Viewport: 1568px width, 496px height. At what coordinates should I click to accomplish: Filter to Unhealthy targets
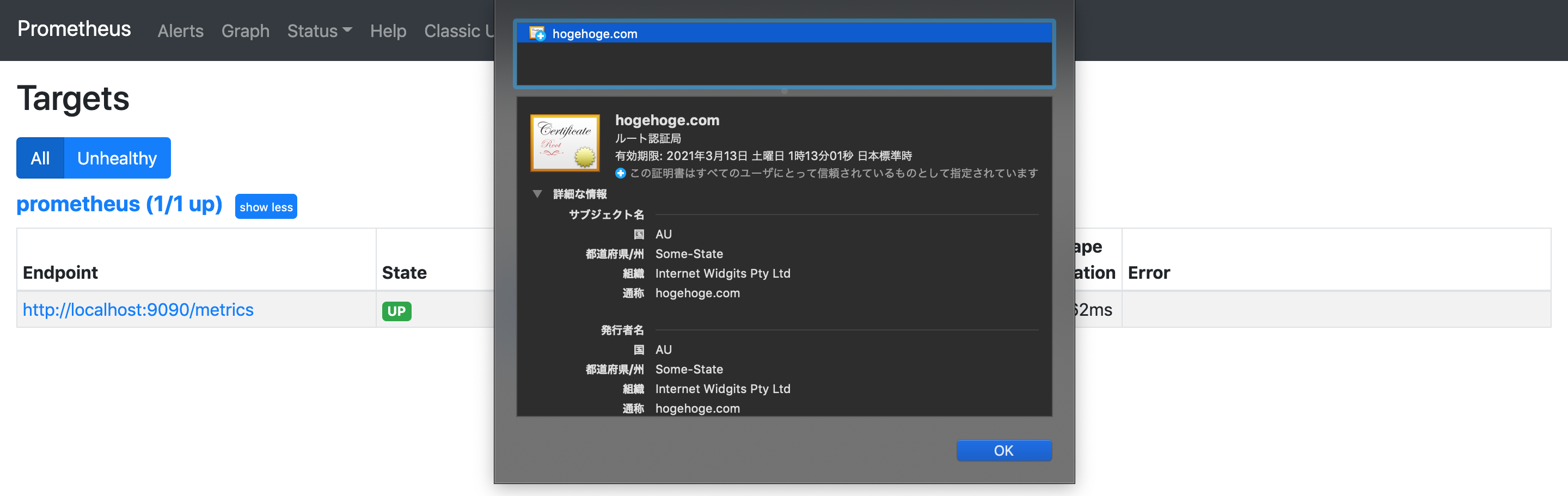coord(117,158)
